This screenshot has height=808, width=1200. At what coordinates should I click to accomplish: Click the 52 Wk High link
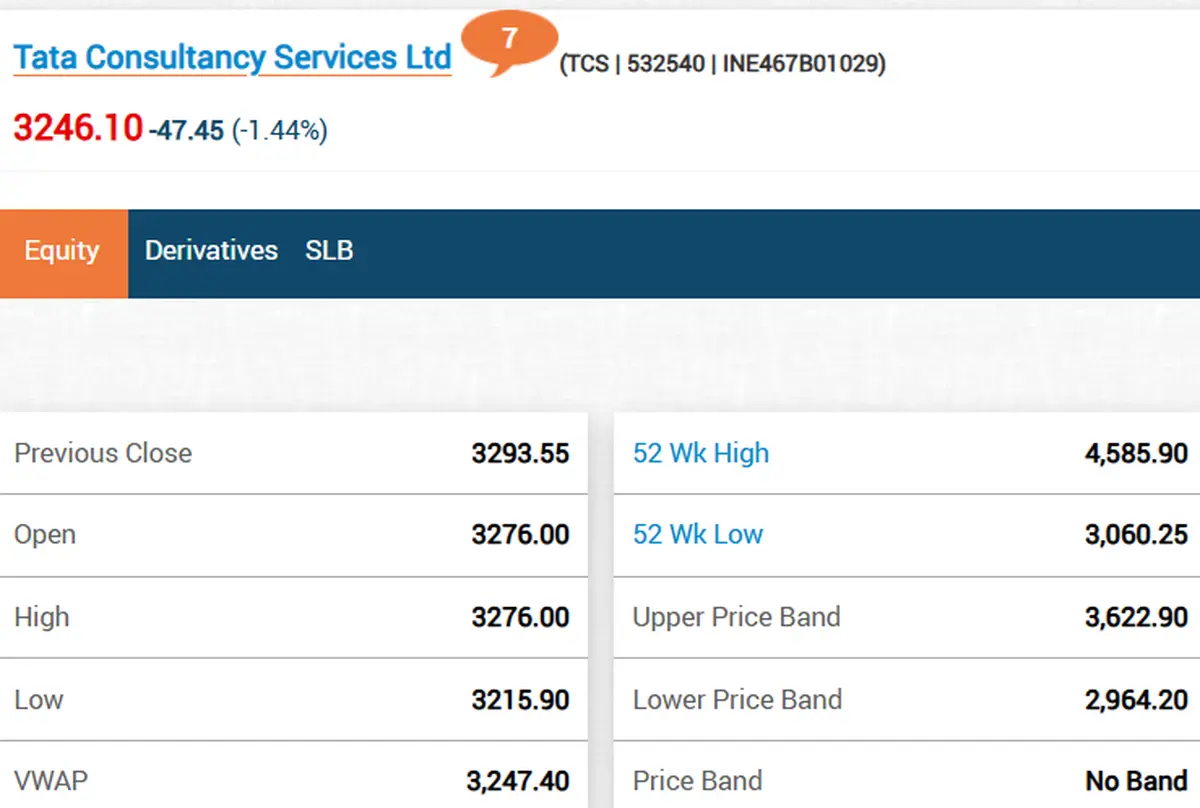(701, 453)
